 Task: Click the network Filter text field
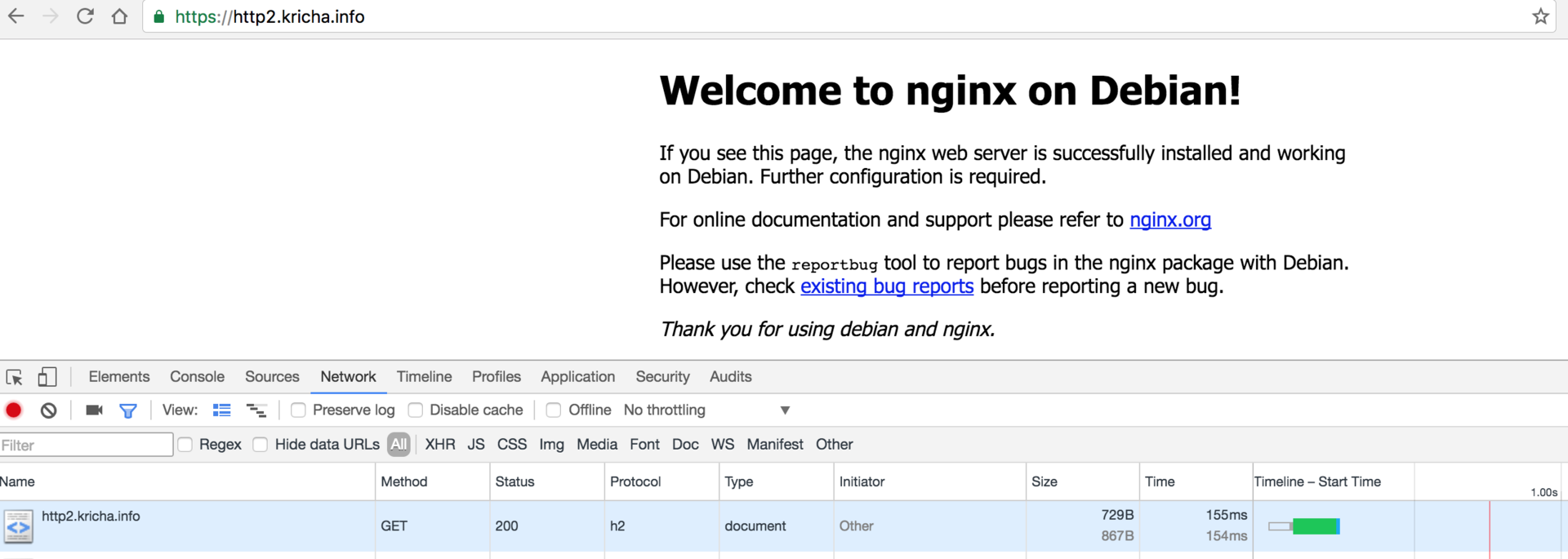pyautogui.click(x=86, y=445)
